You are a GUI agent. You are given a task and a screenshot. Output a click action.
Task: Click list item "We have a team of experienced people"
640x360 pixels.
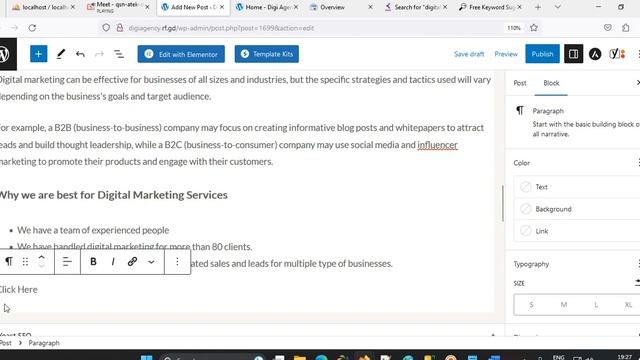tap(93, 230)
